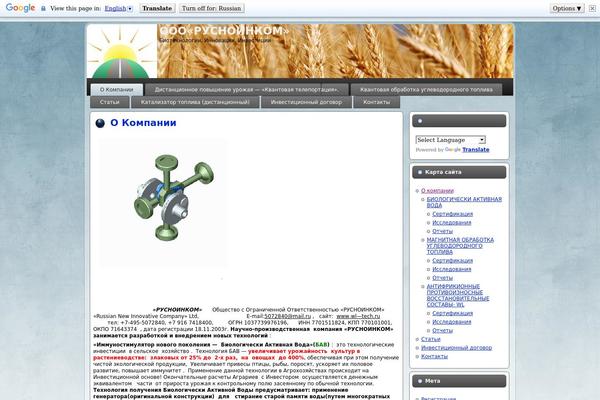Open 'О компании' sitemap link
Viewport: 600px width, 400px height.
(x=437, y=191)
